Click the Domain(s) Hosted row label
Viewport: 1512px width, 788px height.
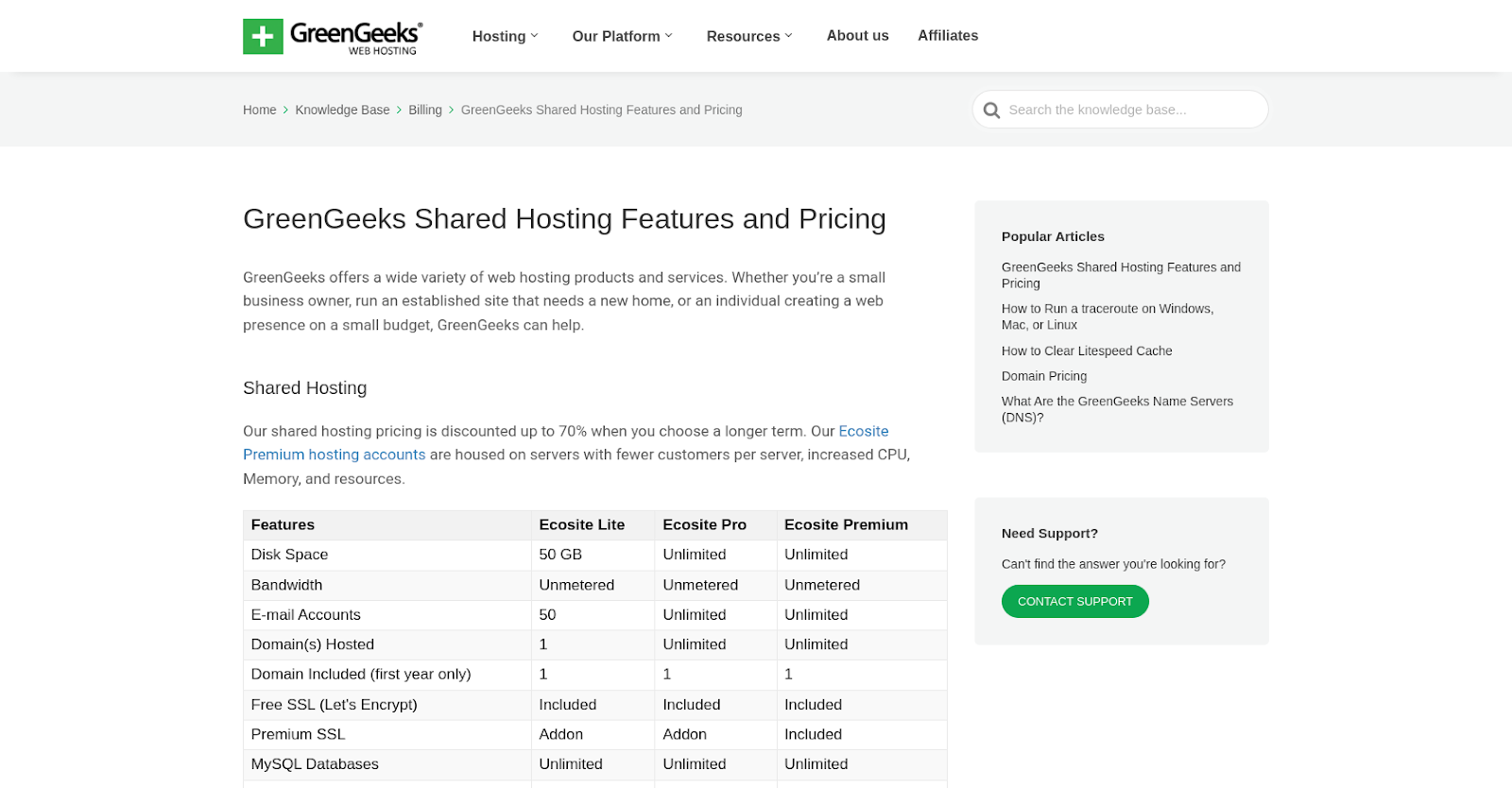click(x=312, y=644)
